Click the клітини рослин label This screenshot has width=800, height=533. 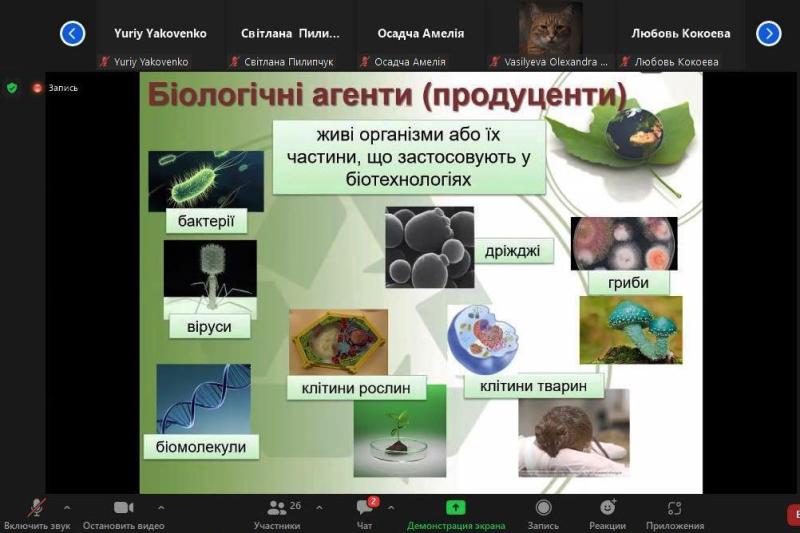(356, 388)
